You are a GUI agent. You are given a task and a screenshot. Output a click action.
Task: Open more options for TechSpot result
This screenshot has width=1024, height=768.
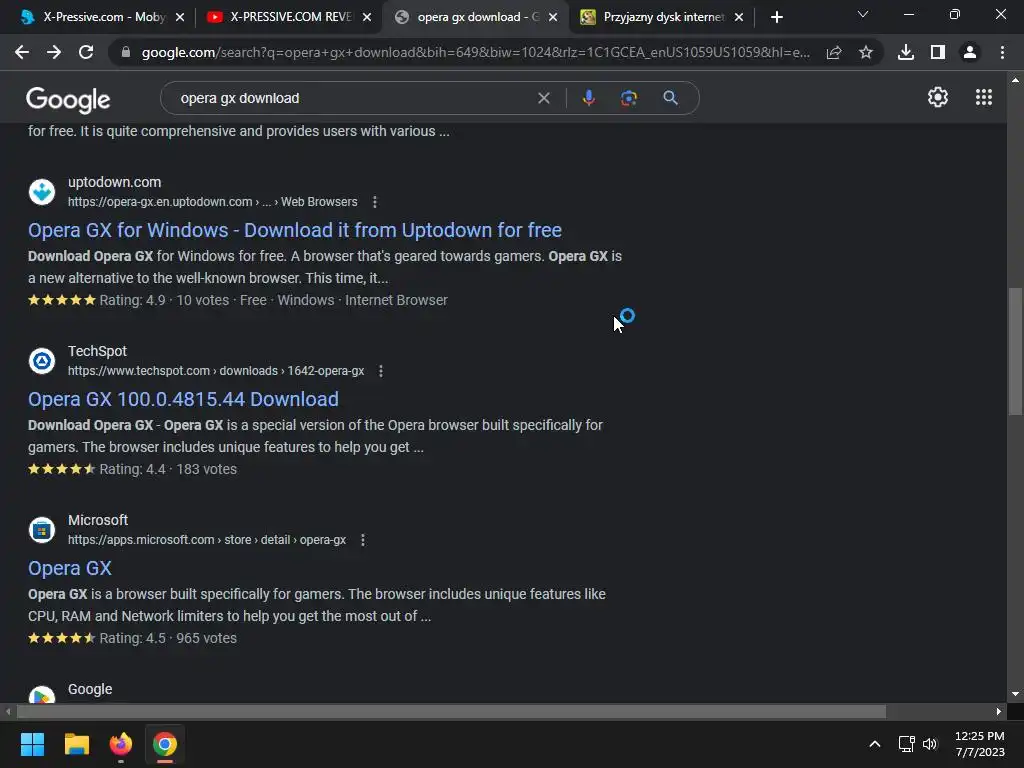[x=381, y=371]
